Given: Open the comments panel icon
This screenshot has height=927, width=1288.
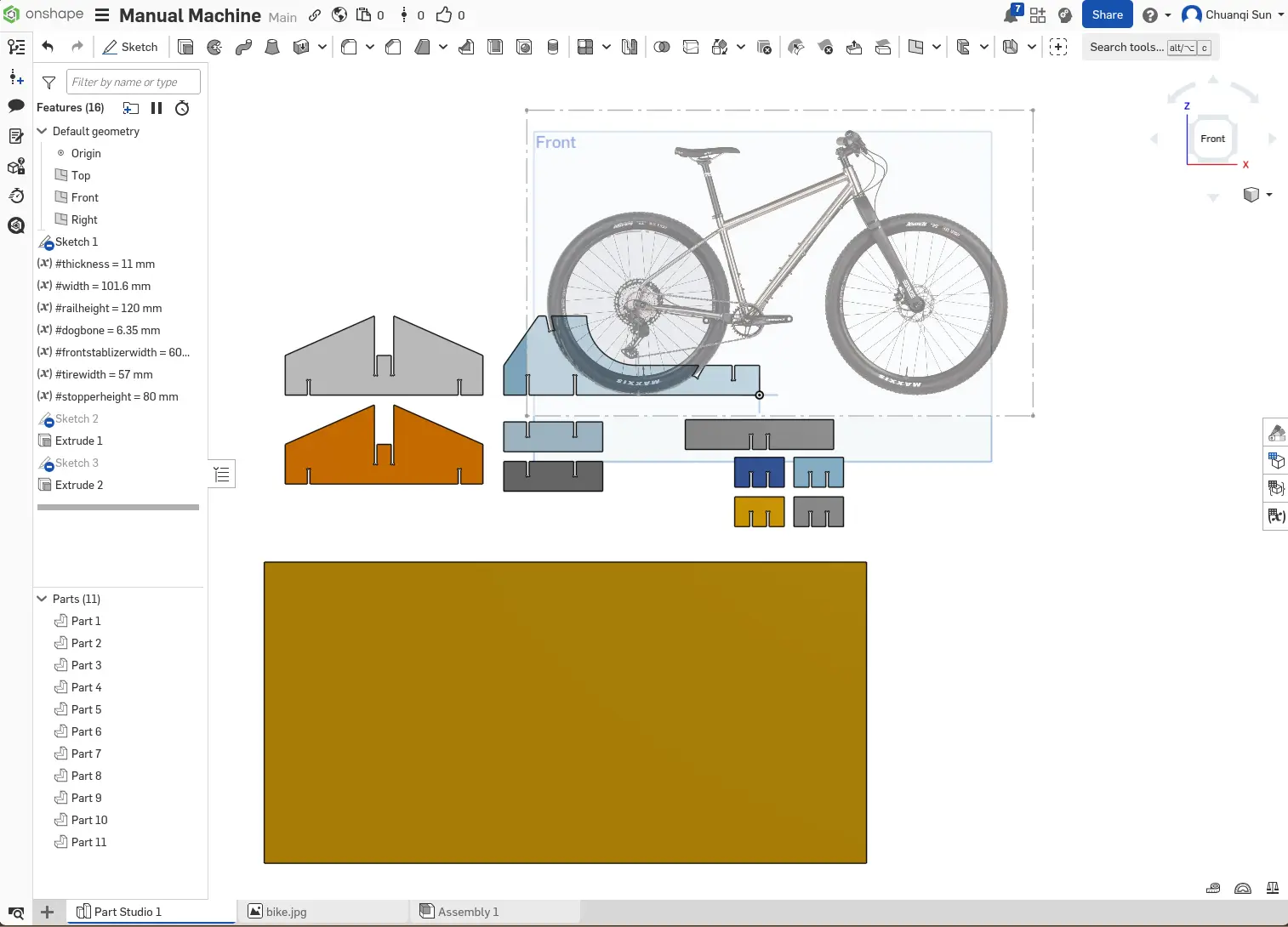Looking at the screenshot, I should tap(16, 106).
